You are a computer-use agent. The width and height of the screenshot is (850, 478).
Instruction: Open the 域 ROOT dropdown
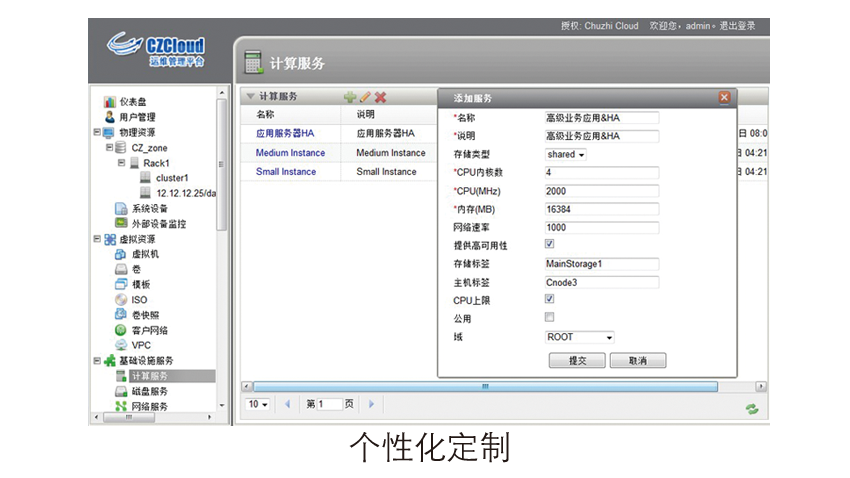point(579,337)
